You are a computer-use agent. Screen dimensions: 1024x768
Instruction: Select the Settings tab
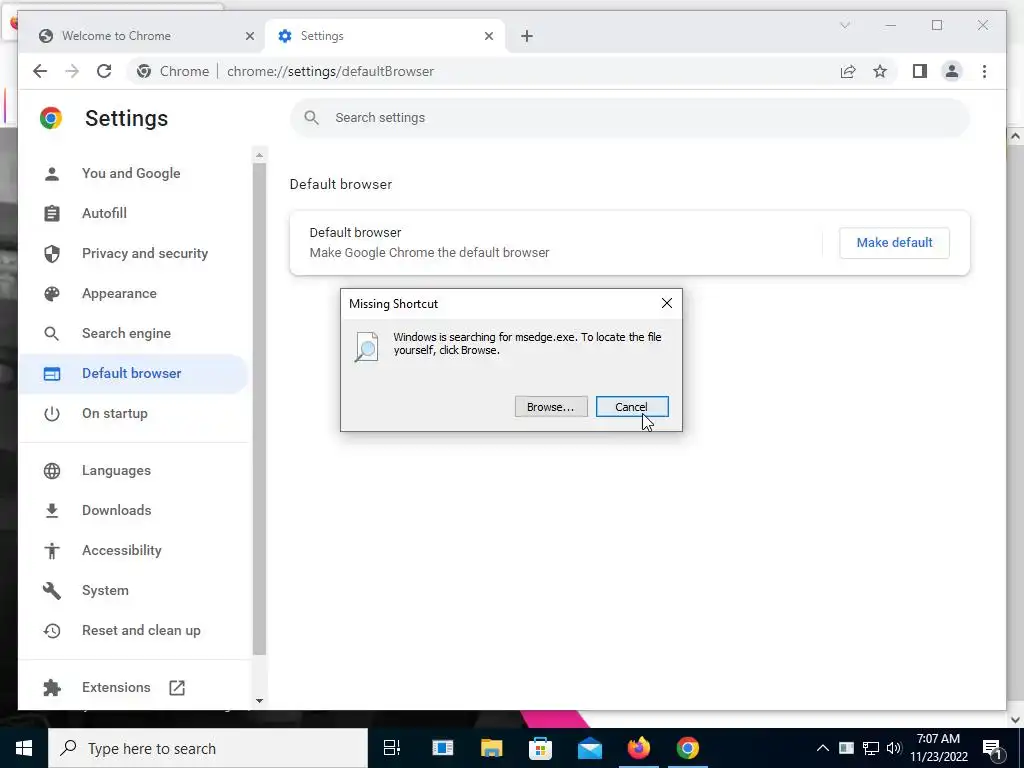[385, 36]
